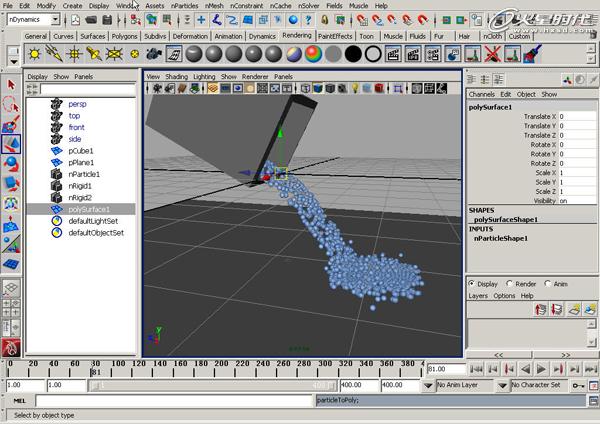The height and width of the screenshot is (424, 600).
Task: Select pCube1 in the outliner
Action: pyautogui.click(x=81, y=151)
